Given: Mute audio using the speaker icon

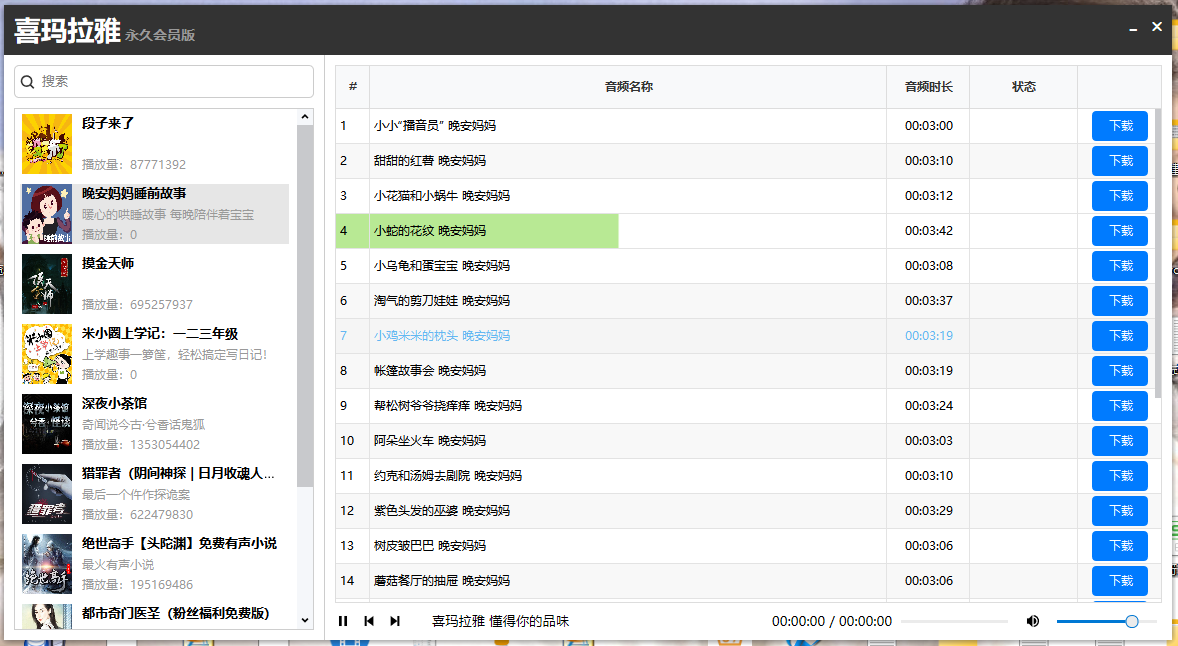Looking at the screenshot, I should coord(1033,621).
